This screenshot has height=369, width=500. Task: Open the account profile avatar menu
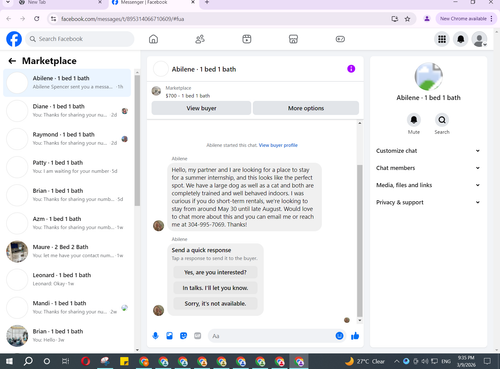pos(479,39)
